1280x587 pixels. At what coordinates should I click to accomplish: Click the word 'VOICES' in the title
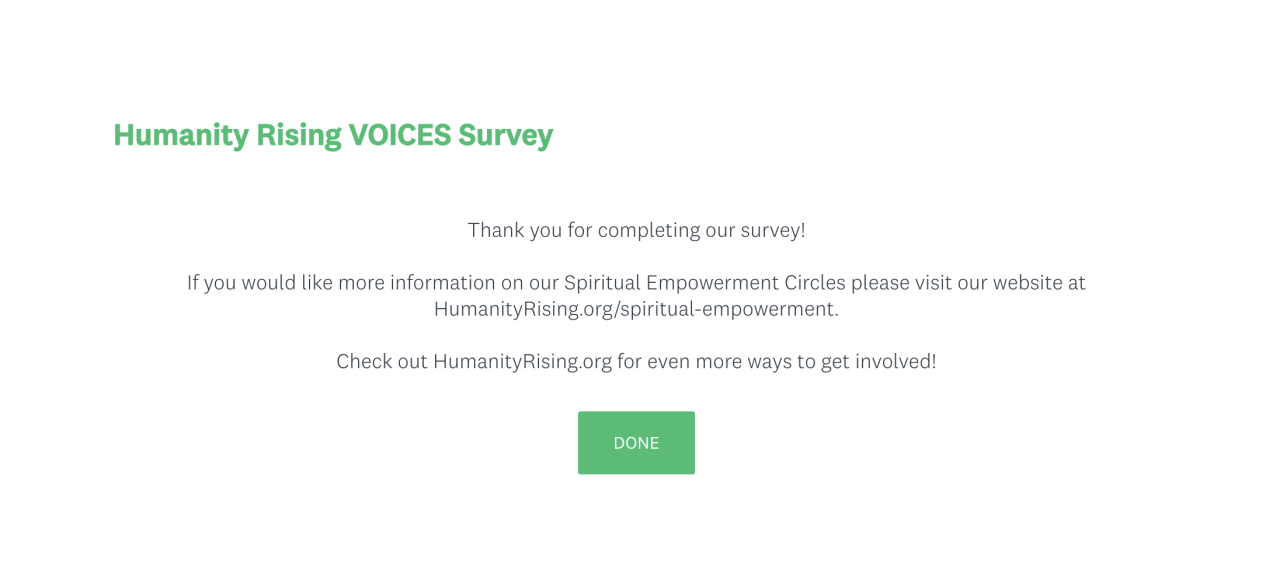click(399, 135)
